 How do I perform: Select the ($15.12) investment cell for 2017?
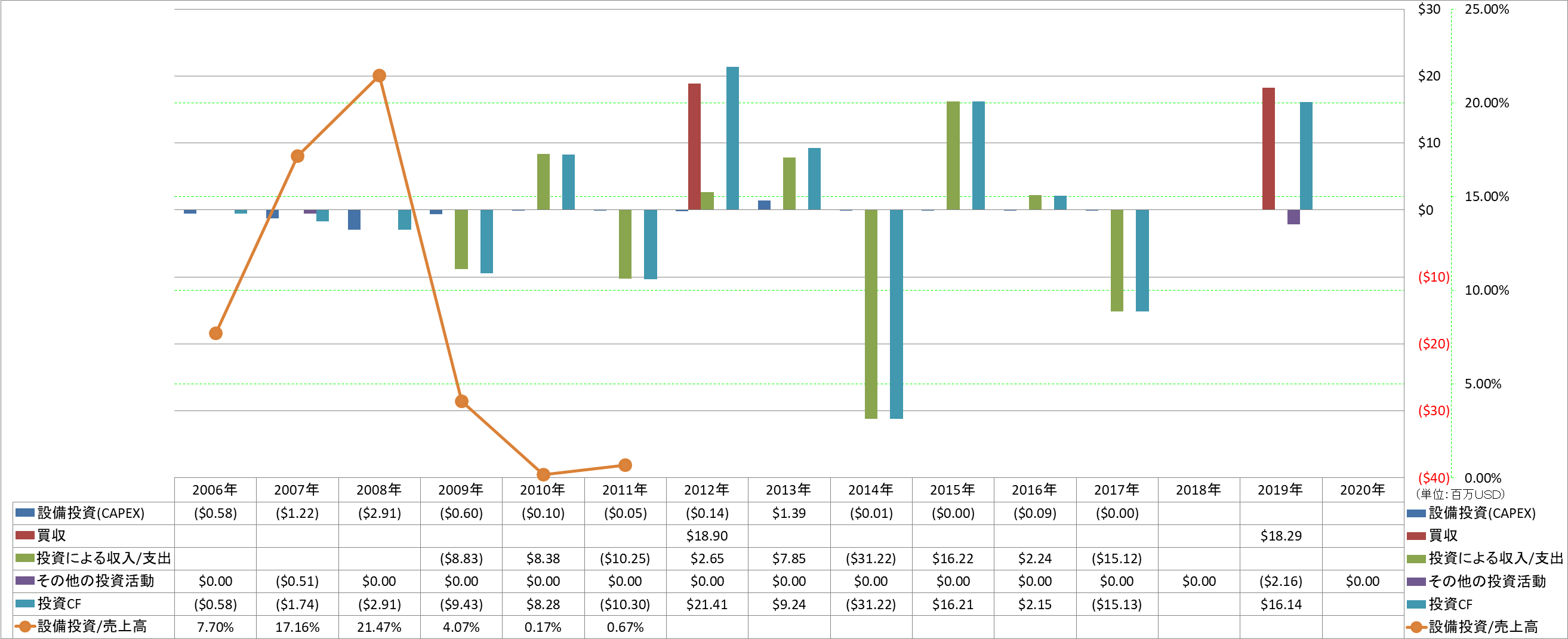[x=1116, y=558]
